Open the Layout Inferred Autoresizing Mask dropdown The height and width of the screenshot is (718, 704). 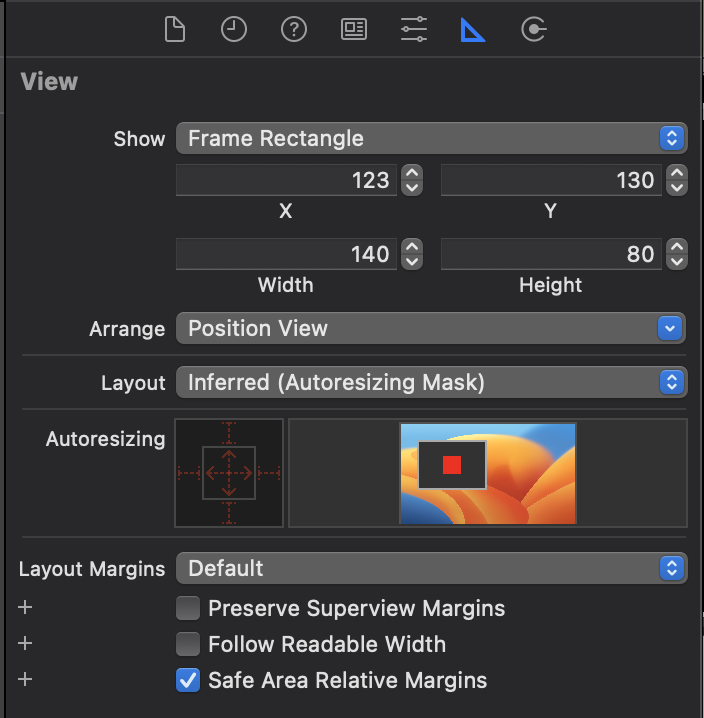(430, 382)
